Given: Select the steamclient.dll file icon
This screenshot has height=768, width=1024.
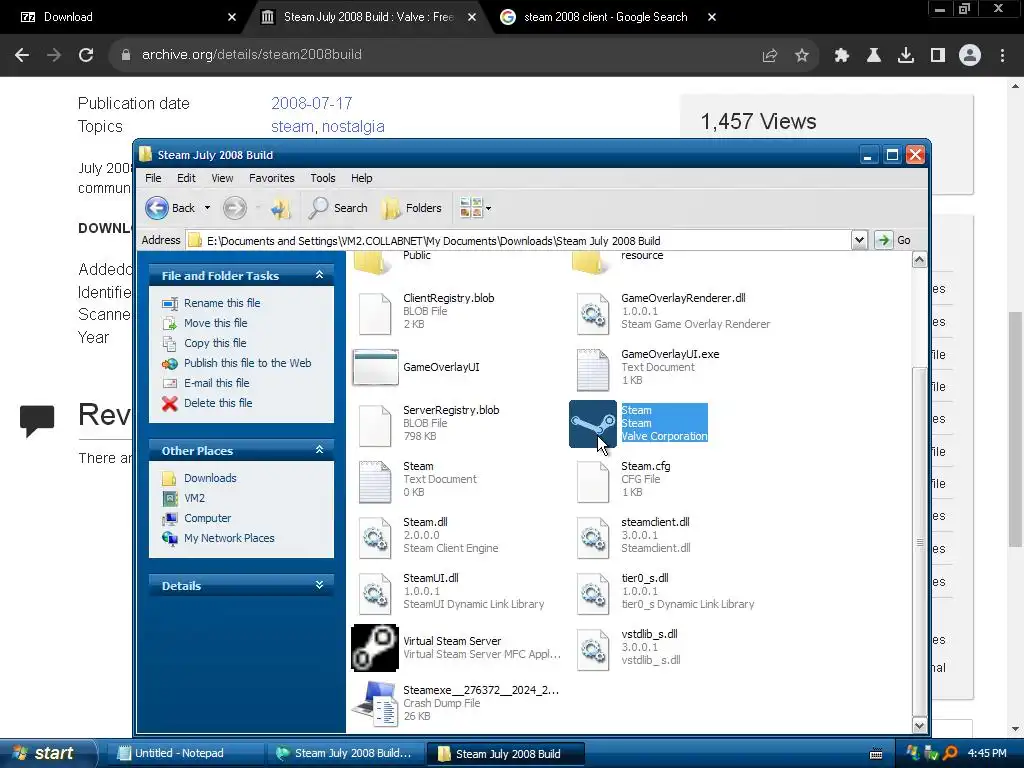Looking at the screenshot, I should point(593,537).
